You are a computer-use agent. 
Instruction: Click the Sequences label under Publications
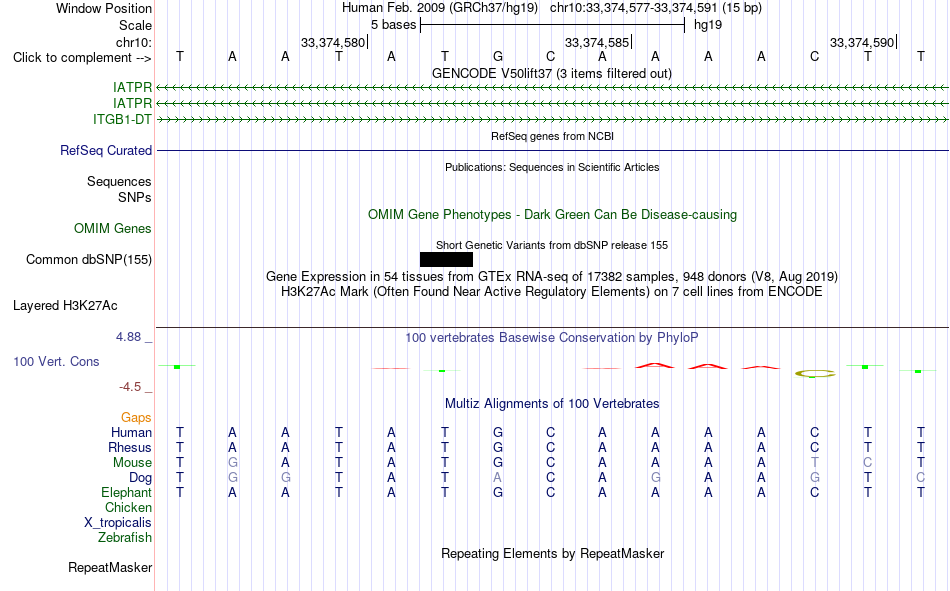coord(119,181)
